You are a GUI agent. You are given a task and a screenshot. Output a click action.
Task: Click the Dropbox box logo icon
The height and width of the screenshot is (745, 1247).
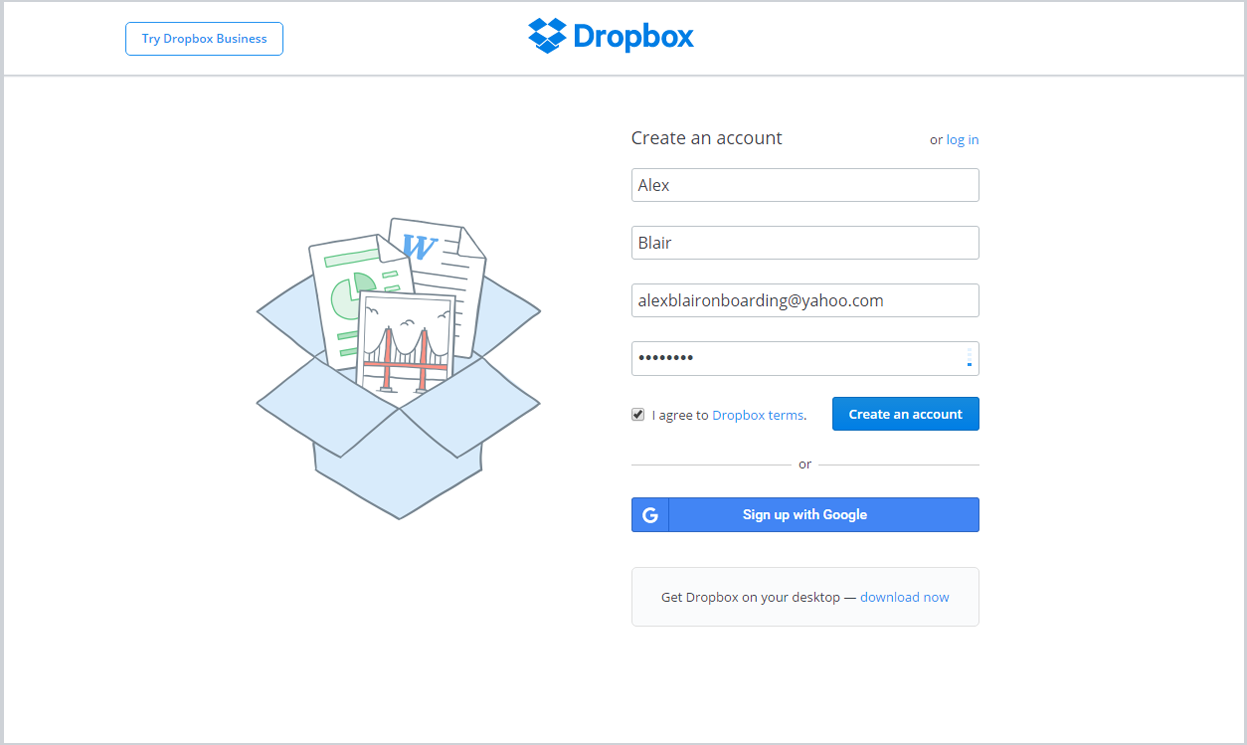[x=545, y=36]
